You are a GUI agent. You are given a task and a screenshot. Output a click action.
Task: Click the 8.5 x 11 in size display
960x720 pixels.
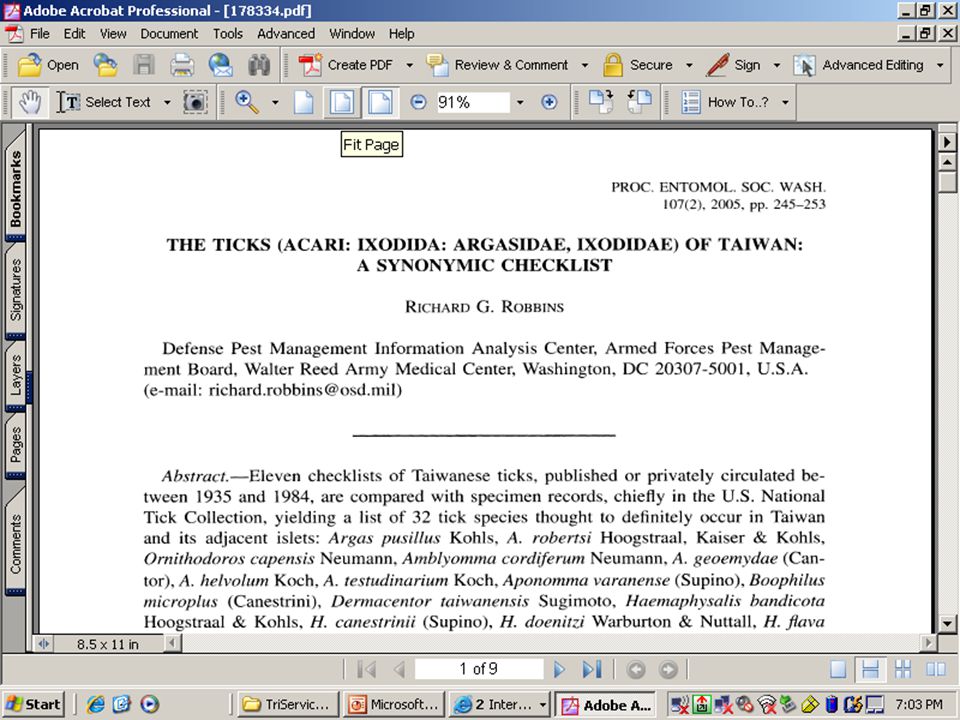(x=108, y=644)
